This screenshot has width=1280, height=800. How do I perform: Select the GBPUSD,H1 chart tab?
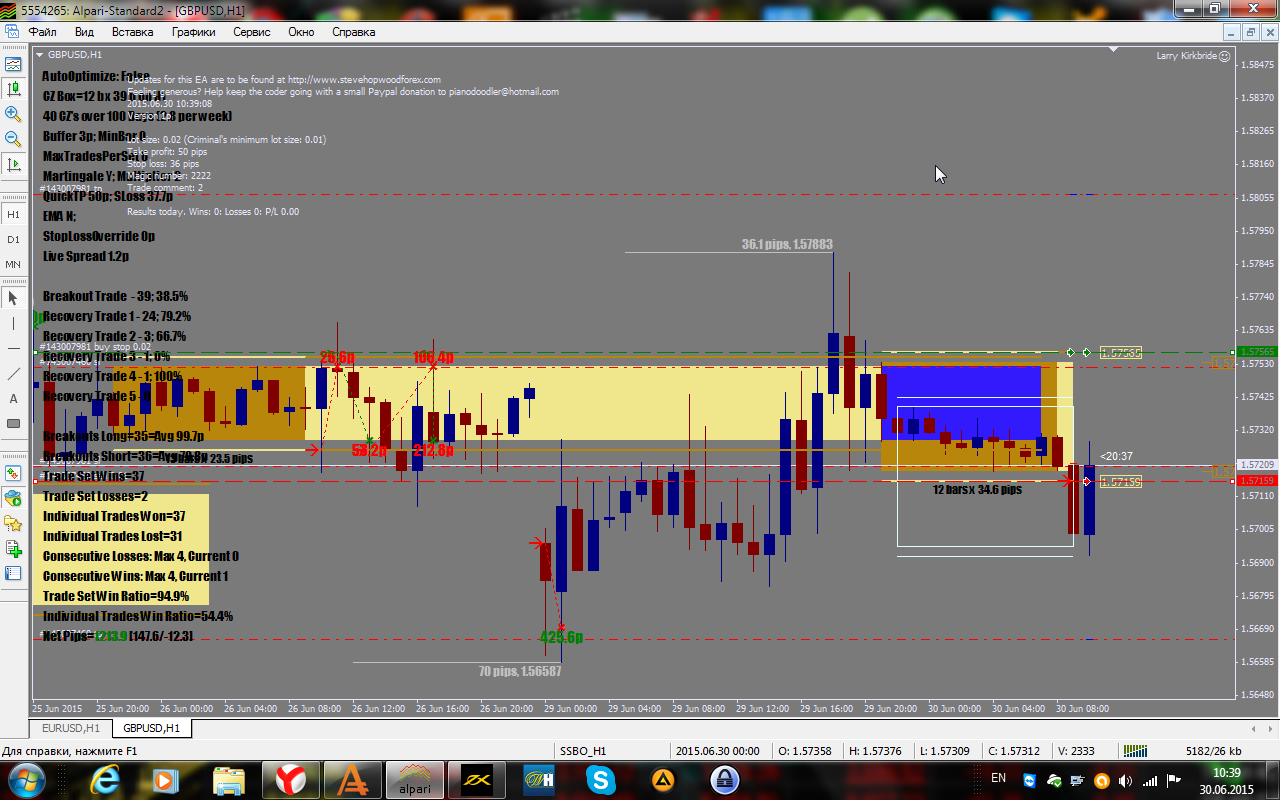point(151,728)
